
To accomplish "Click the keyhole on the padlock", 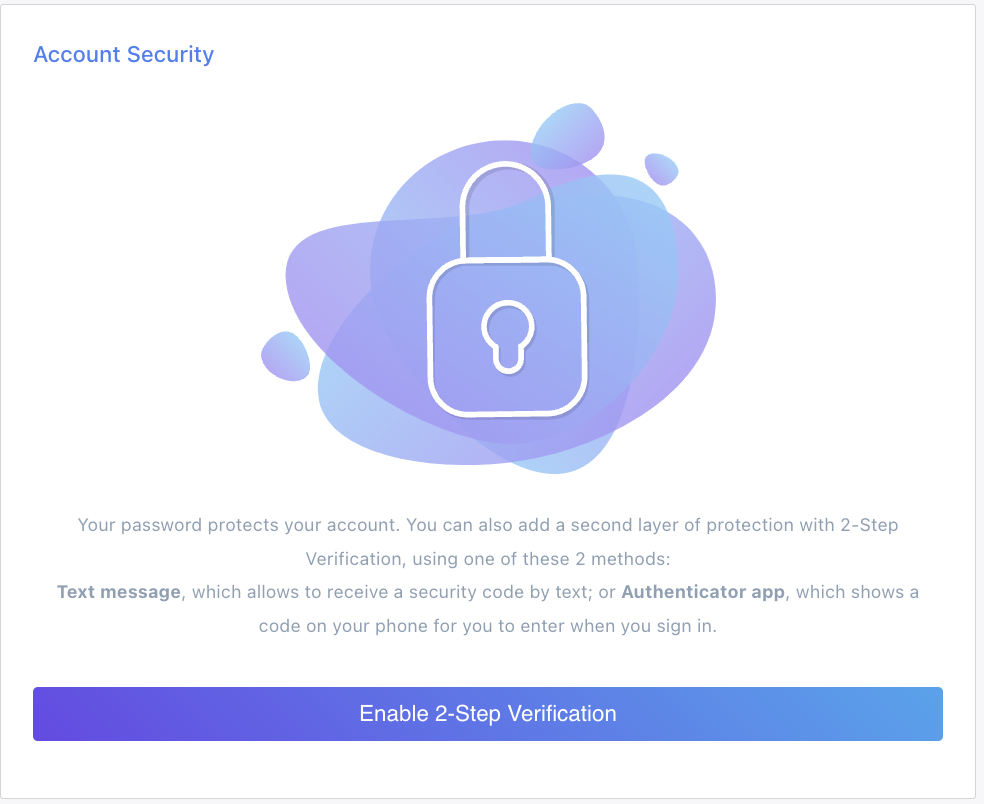I will click(508, 337).
